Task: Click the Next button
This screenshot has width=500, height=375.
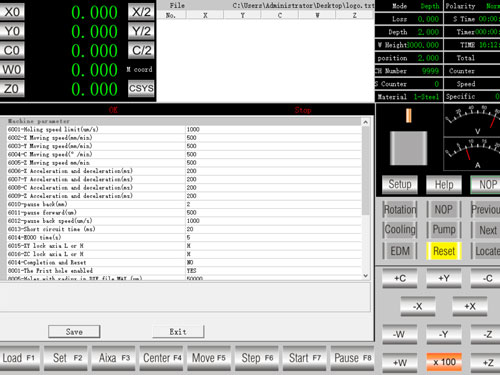Action: [x=486, y=230]
